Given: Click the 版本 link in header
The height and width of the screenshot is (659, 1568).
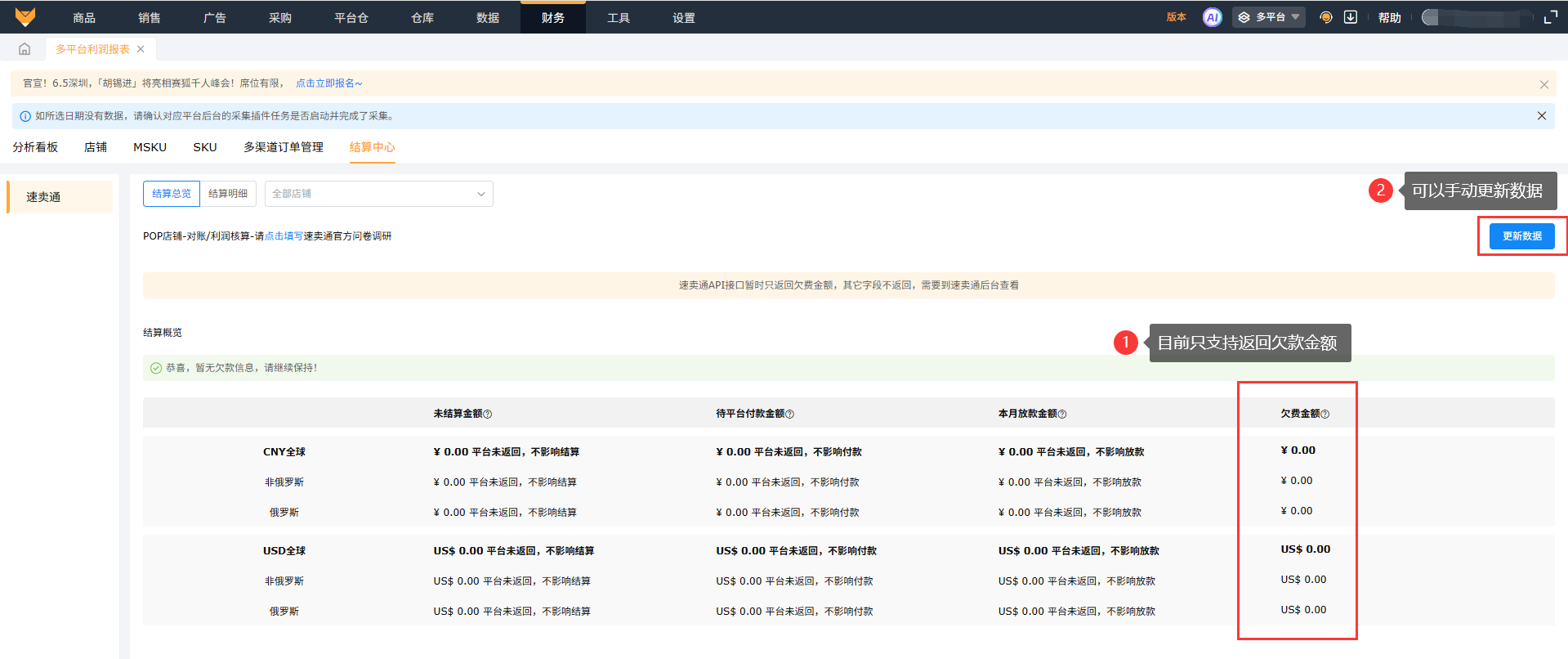Looking at the screenshot, I should pos(1177,17).
